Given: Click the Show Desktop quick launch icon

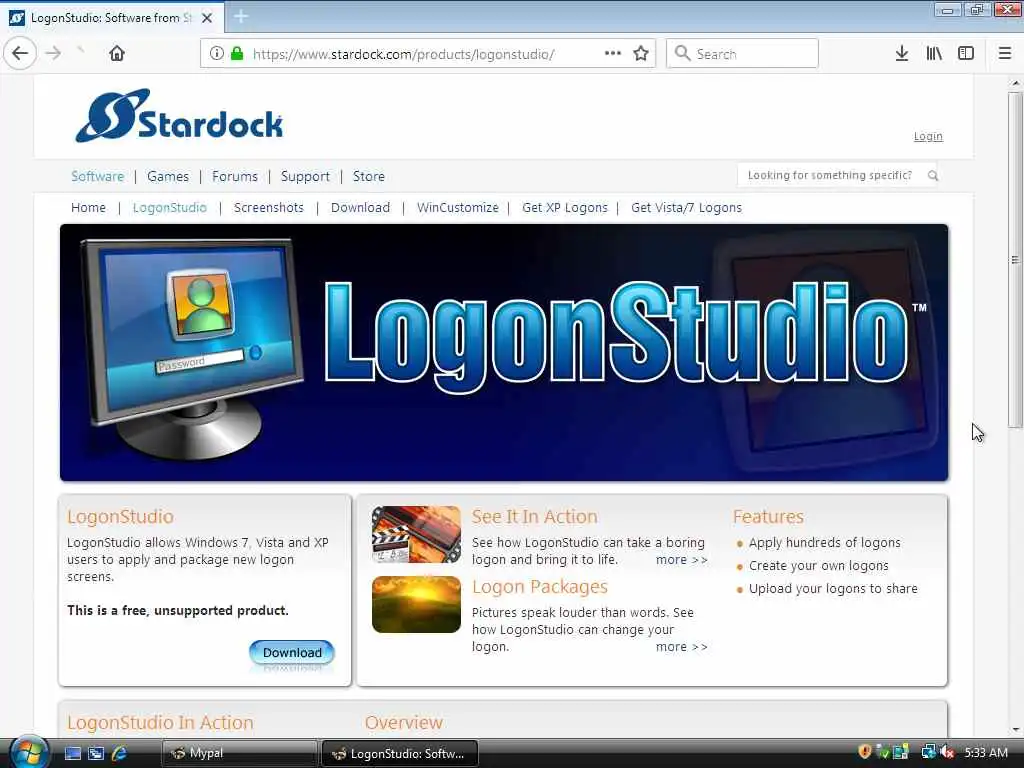Looking at the screenshot, I should 73,754.
